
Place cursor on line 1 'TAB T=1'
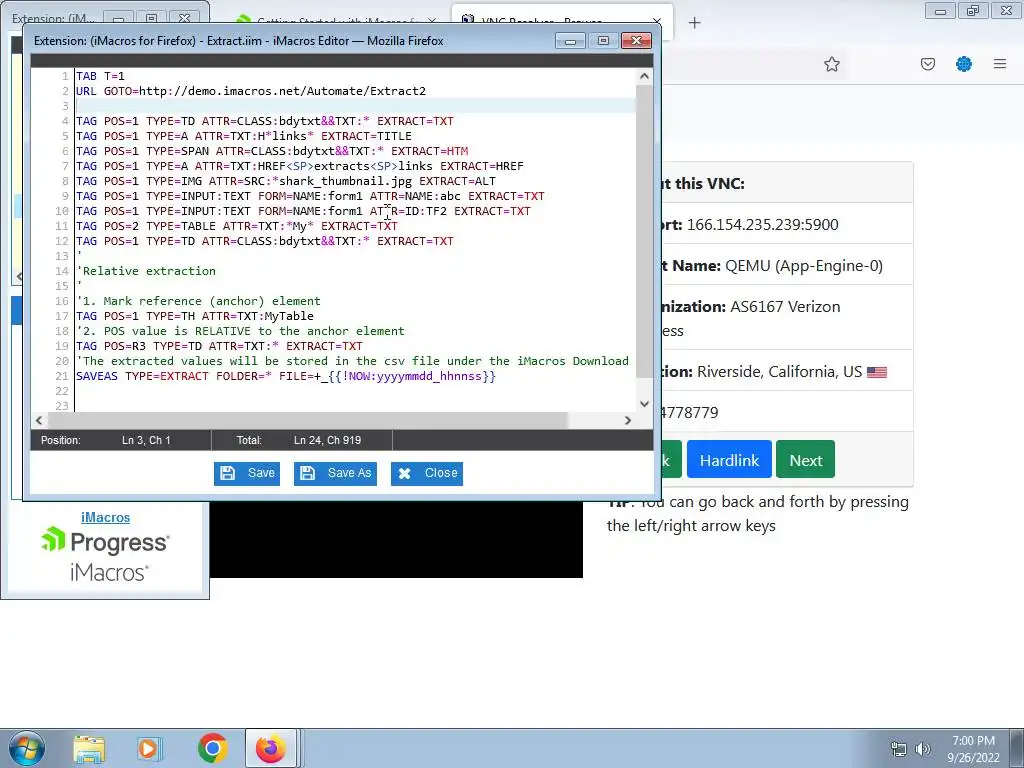100,76
